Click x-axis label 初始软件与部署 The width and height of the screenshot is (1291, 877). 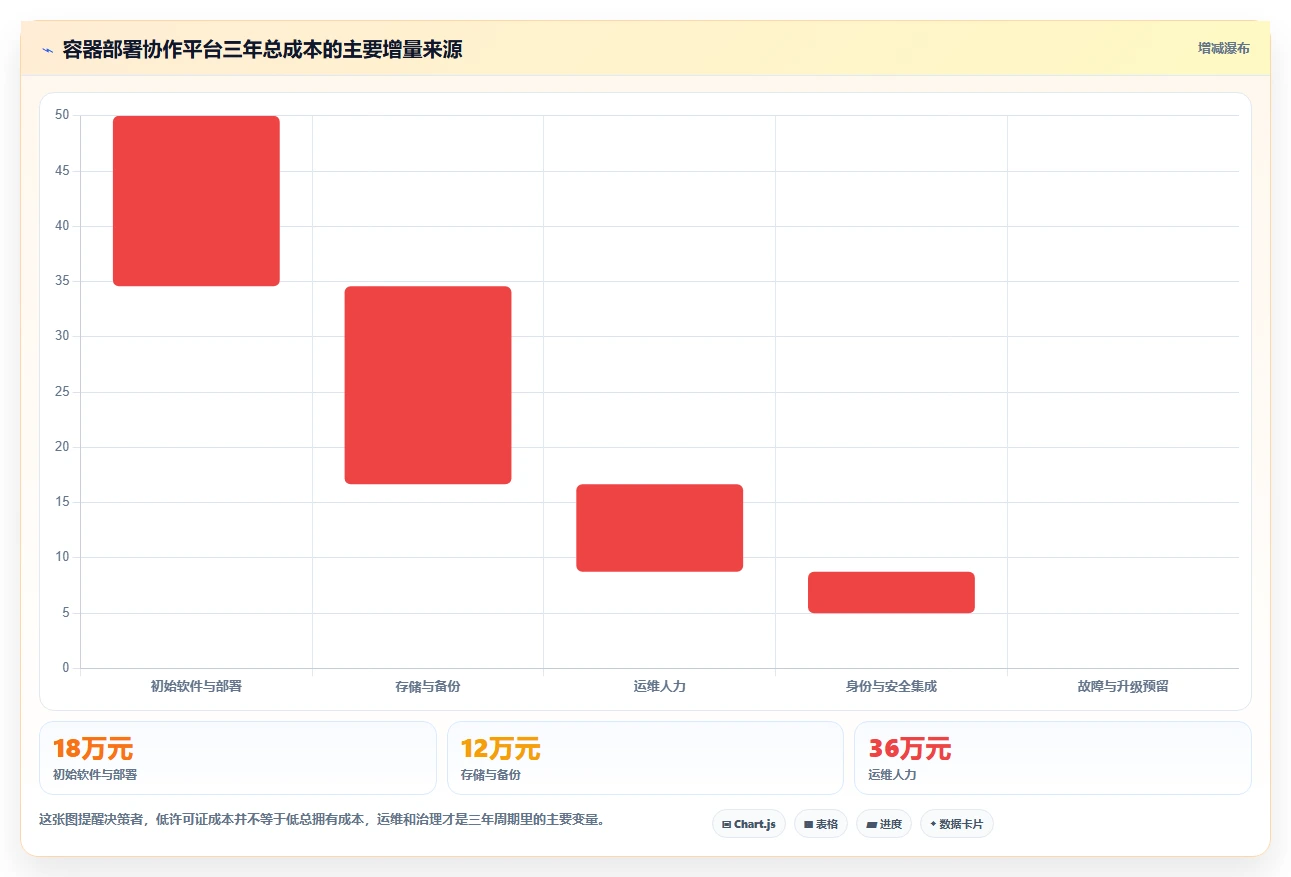click(x=196, y=686)
